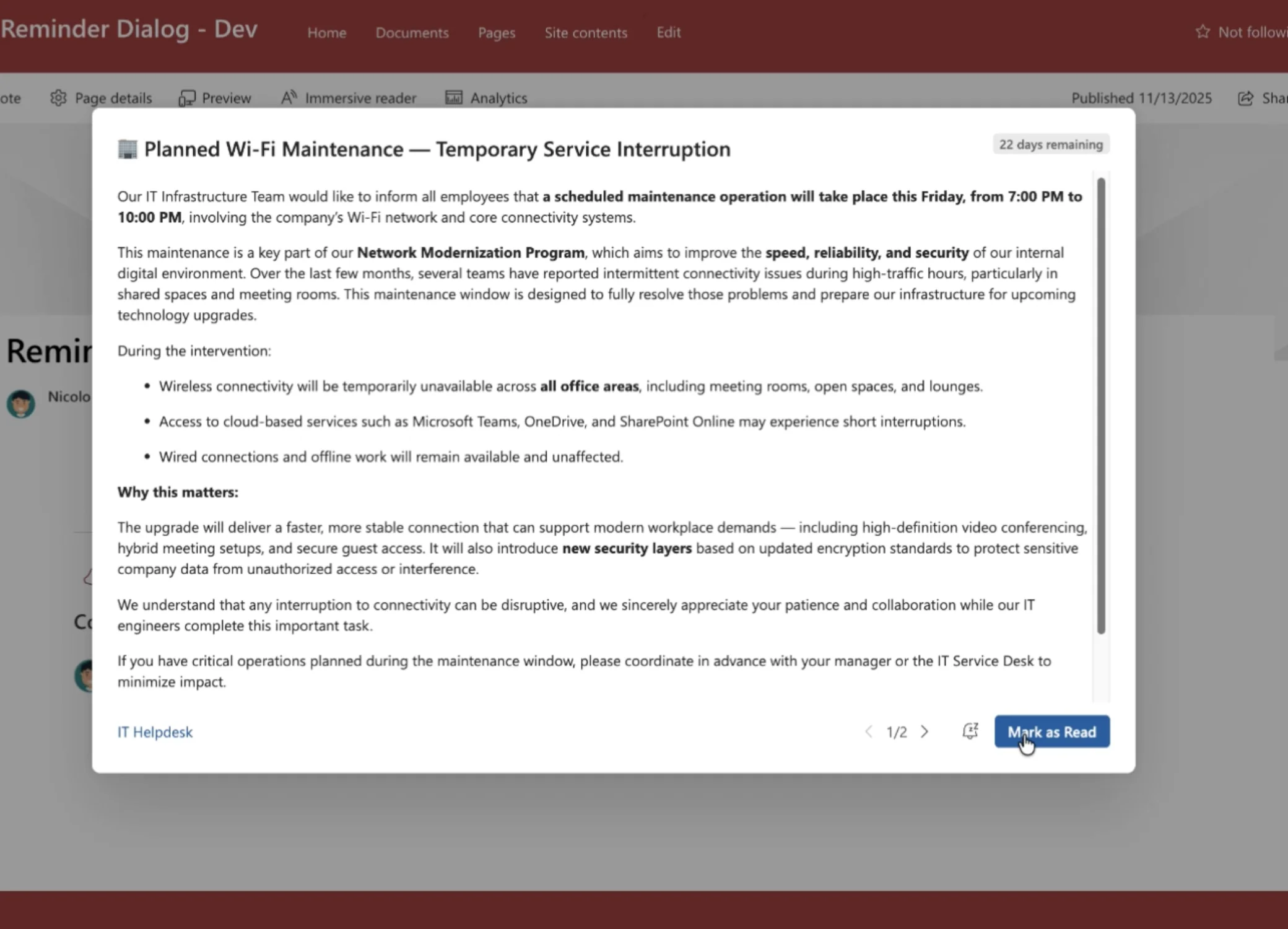
Task: Open Nicolo's profile avatar
Action: 20,403
